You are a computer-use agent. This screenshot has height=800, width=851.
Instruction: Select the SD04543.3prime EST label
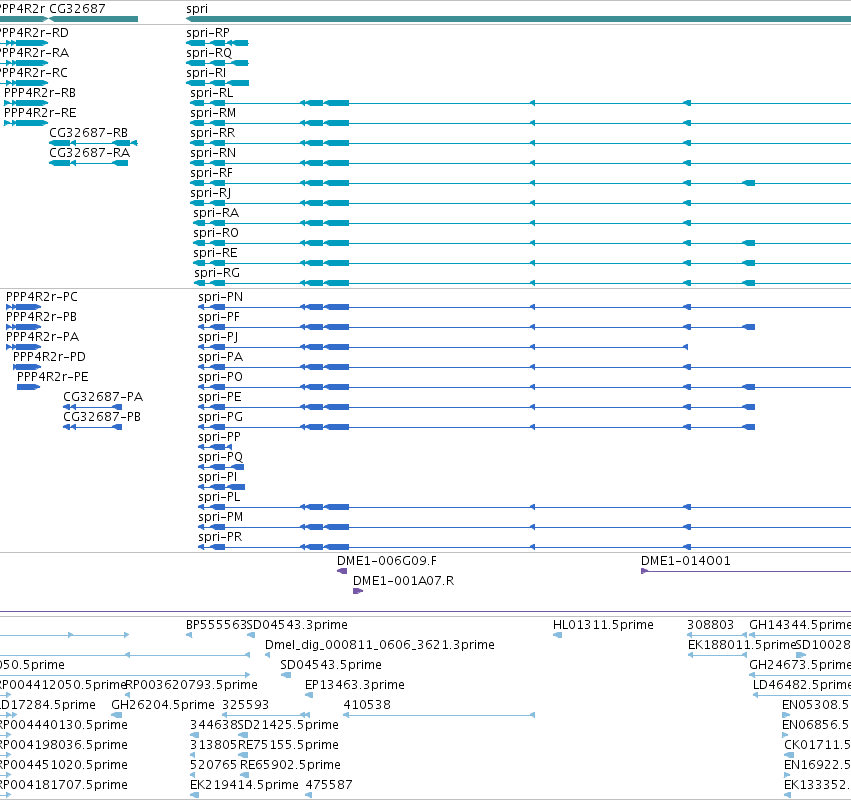[x=297, y=625]
